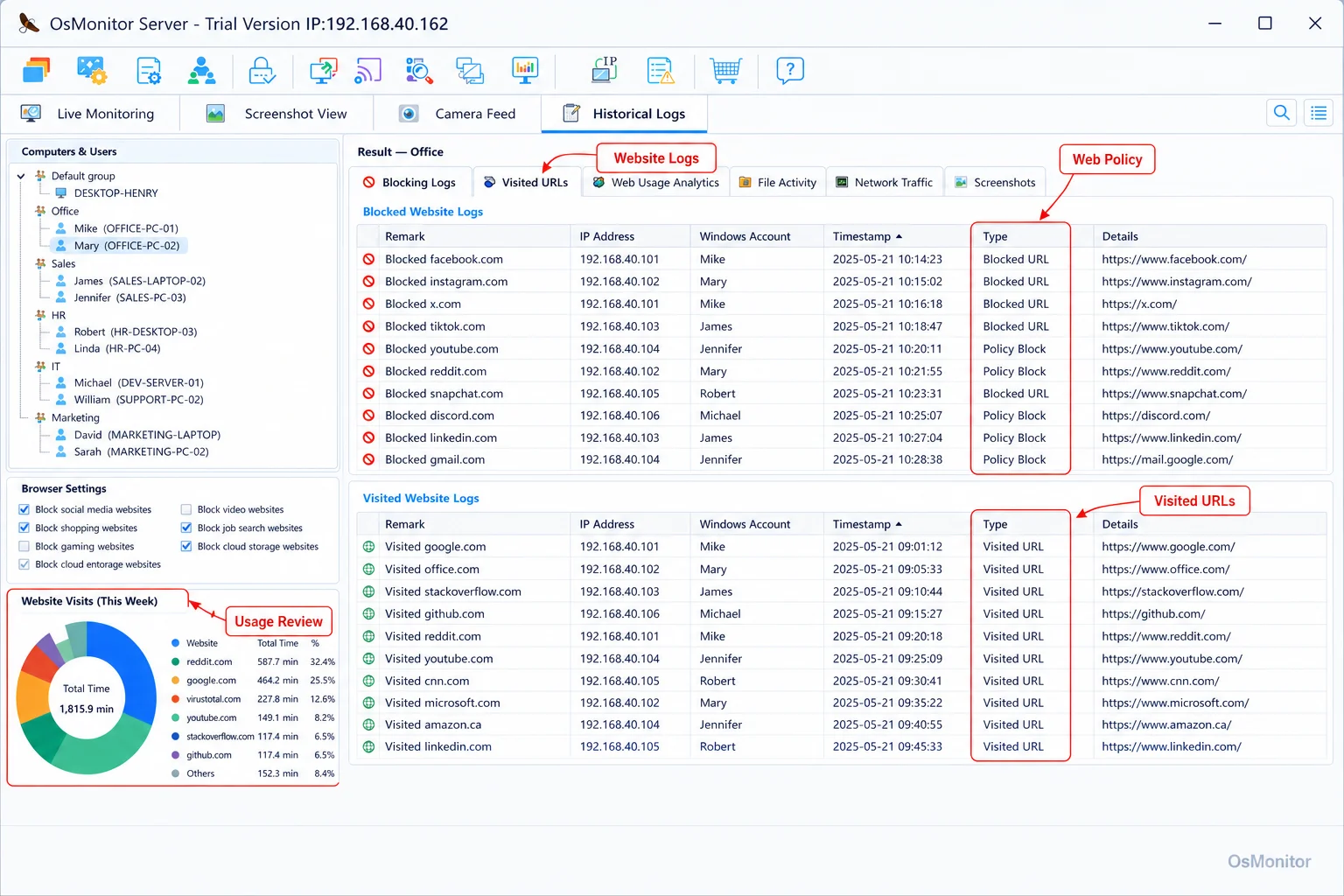Click the globe icon on Visited cnn.com row

[x=369, y=681]
